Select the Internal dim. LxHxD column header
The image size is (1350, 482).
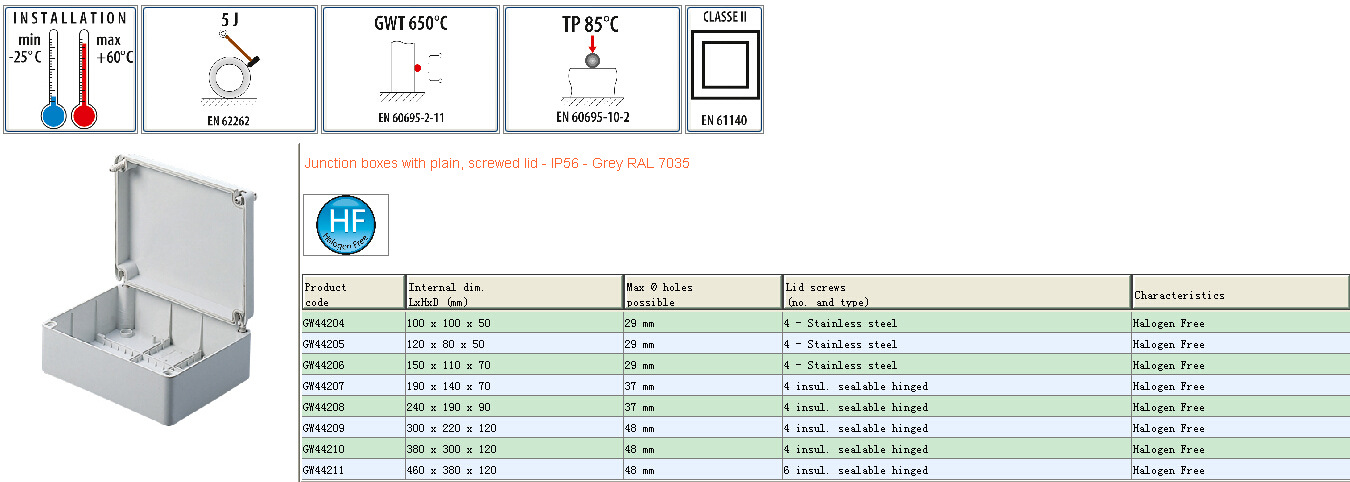click(514, 294)
